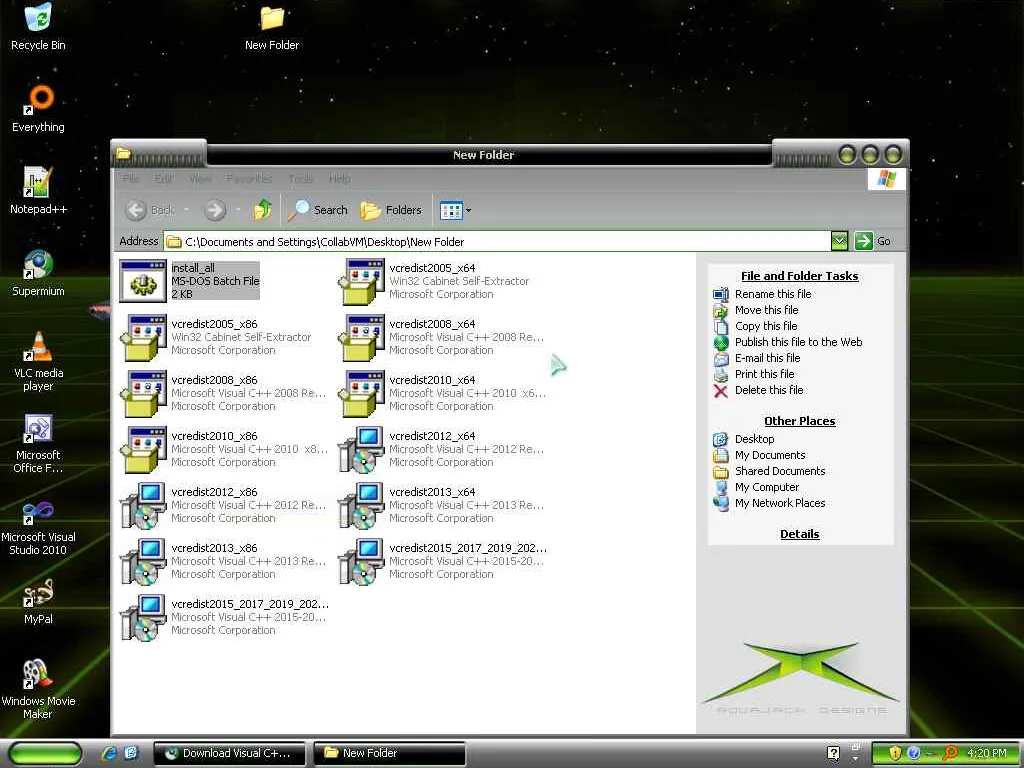Image resolution: width=1024 pixels, height=768 pixels.
Task: Select the vcredist2008_x64 installer icon
Action: (x=361, y=337)
